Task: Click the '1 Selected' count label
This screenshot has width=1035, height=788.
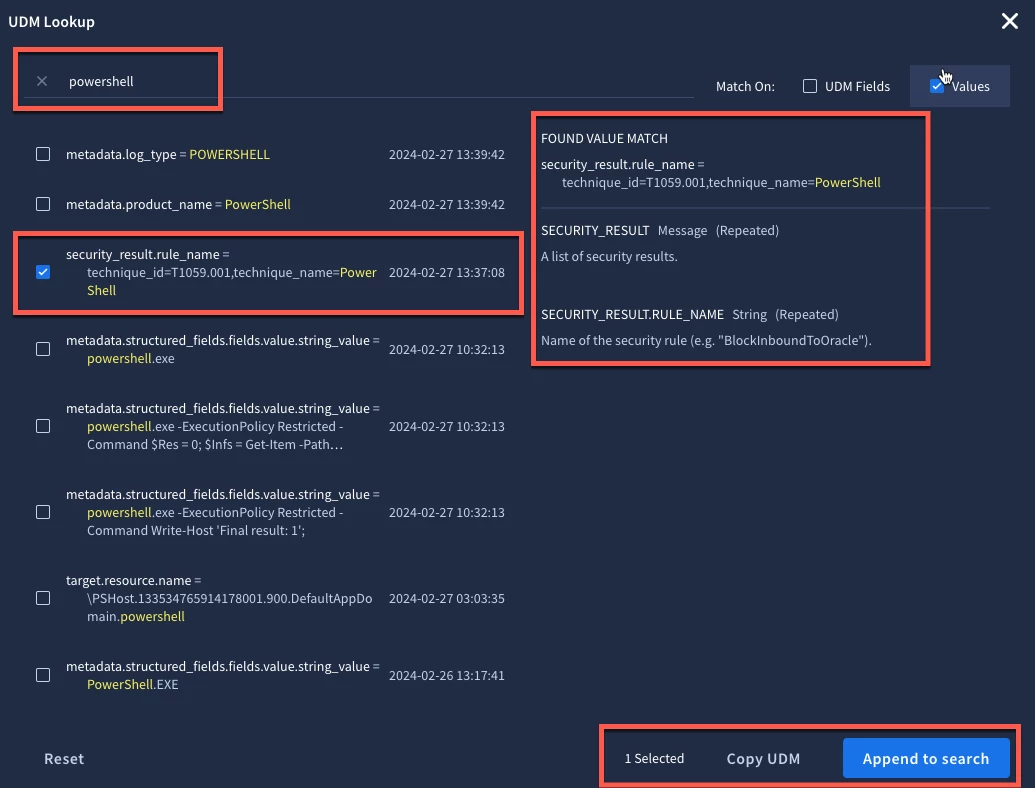Action: [654, 759]
